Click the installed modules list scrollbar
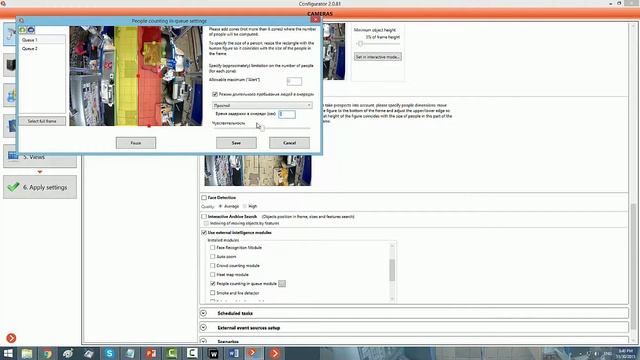 (x=392, y=271)
